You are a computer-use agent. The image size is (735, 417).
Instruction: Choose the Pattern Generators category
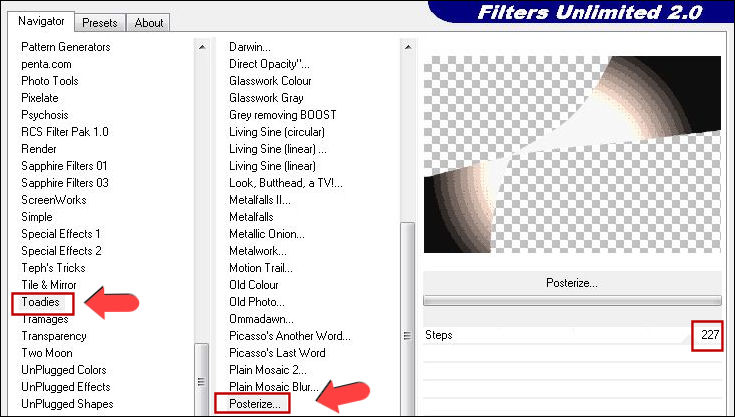tap(66, 47)
